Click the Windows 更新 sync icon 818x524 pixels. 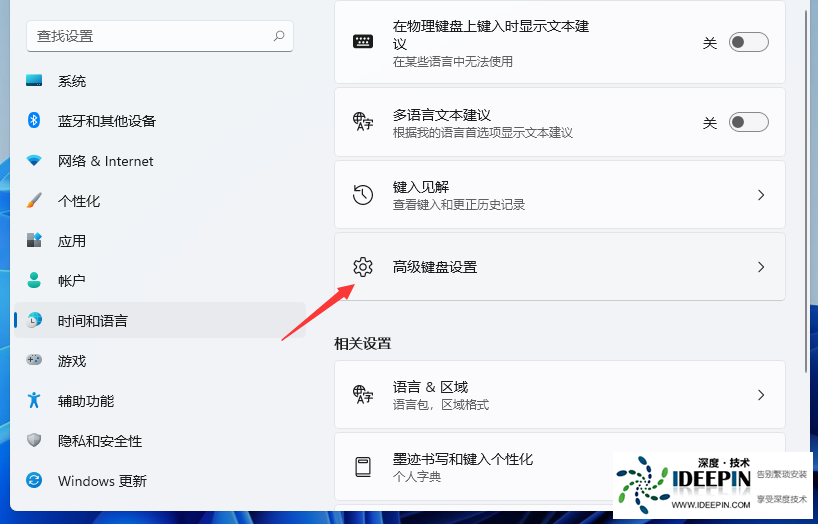[34, 480]
